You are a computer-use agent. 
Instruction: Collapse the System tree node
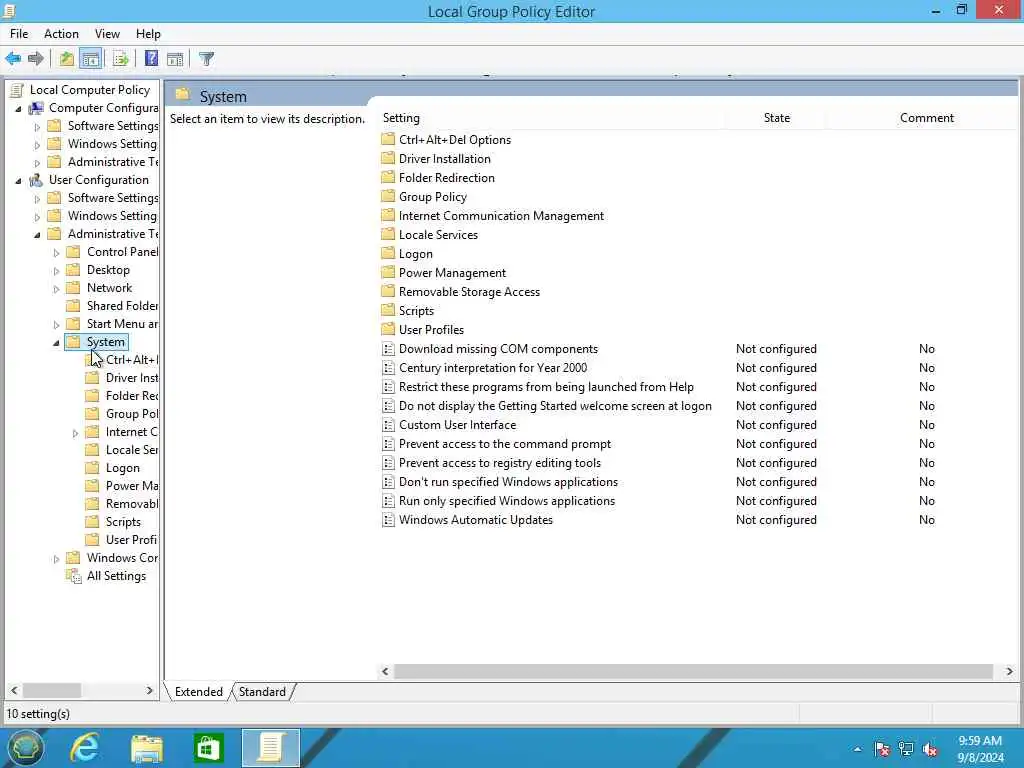coord(56,342)
